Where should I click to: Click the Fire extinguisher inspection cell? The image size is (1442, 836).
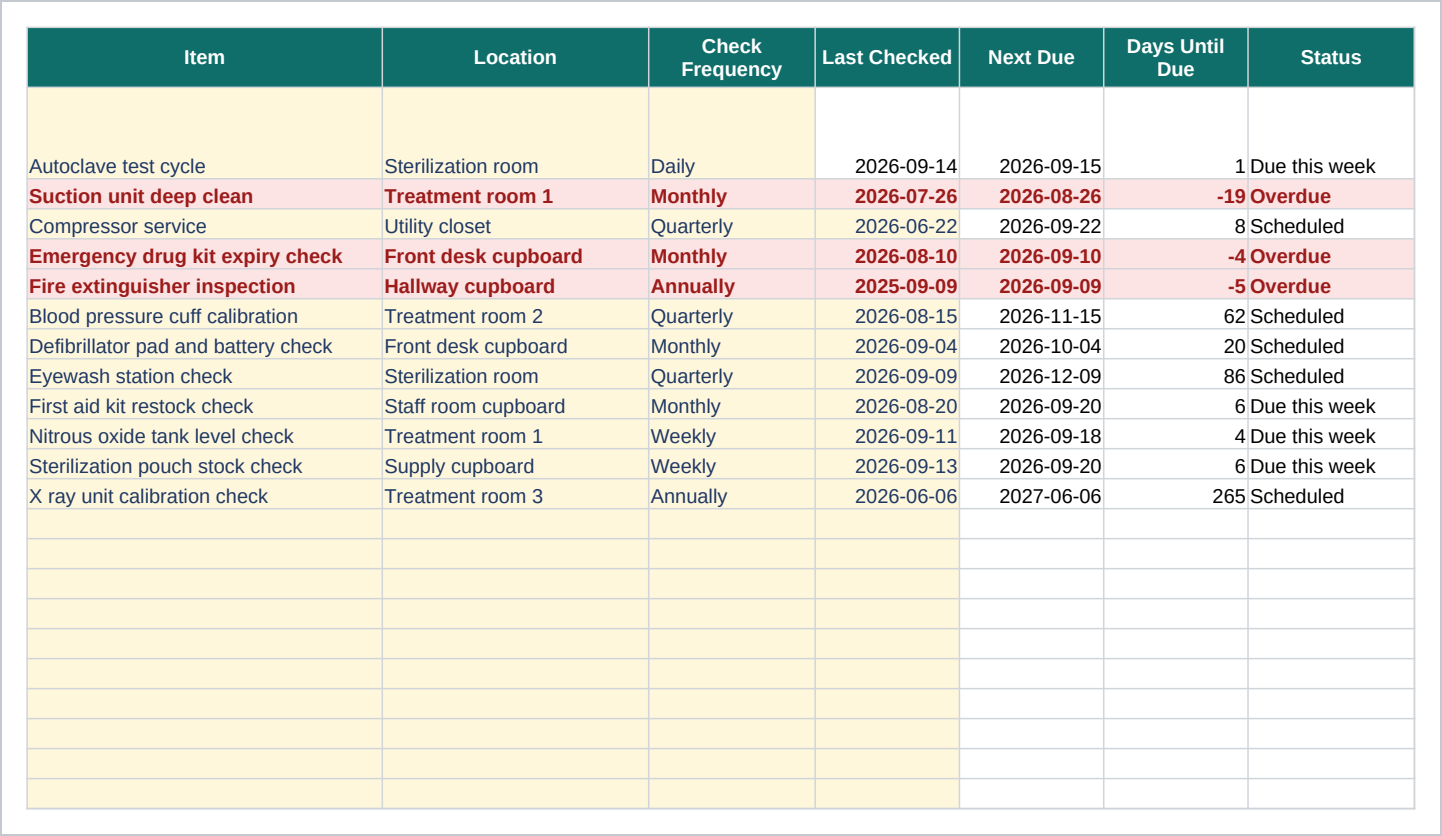(205, 285)
